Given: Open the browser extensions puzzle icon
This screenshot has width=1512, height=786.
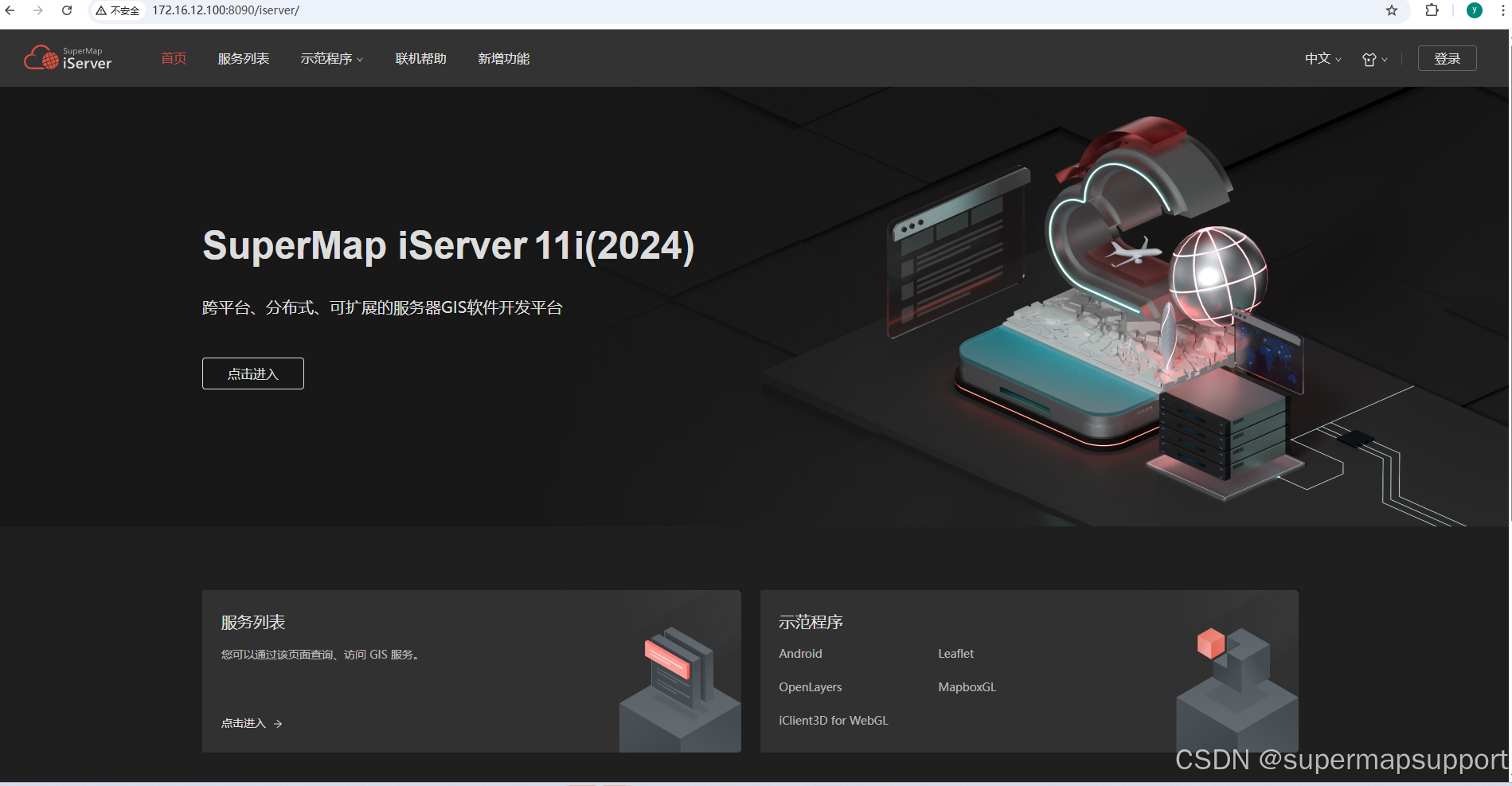Looking at the screenshot, I should (x=1432, y=10).
